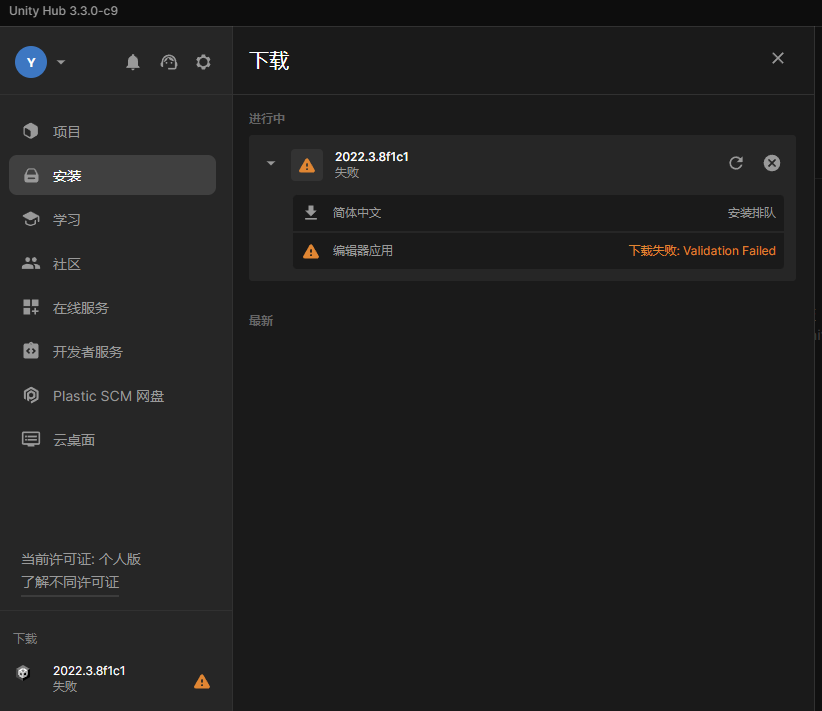Collapse the 2022.3.8f1c1 download details
Image resolution: width=822 pixels, height=711 pixels.
coord(271,163)
